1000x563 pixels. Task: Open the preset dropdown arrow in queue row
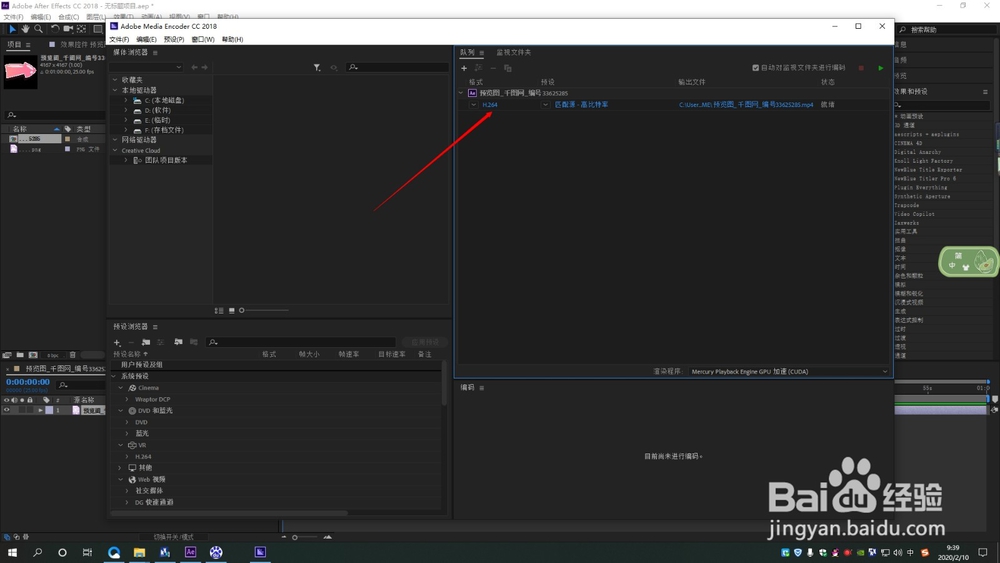[545, 105]
